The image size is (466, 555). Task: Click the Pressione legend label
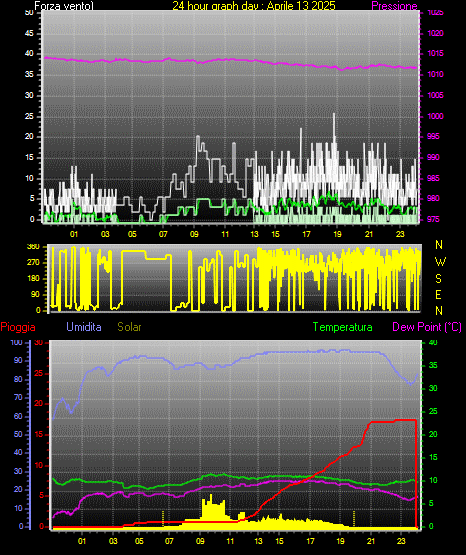(x=394, y=6)
